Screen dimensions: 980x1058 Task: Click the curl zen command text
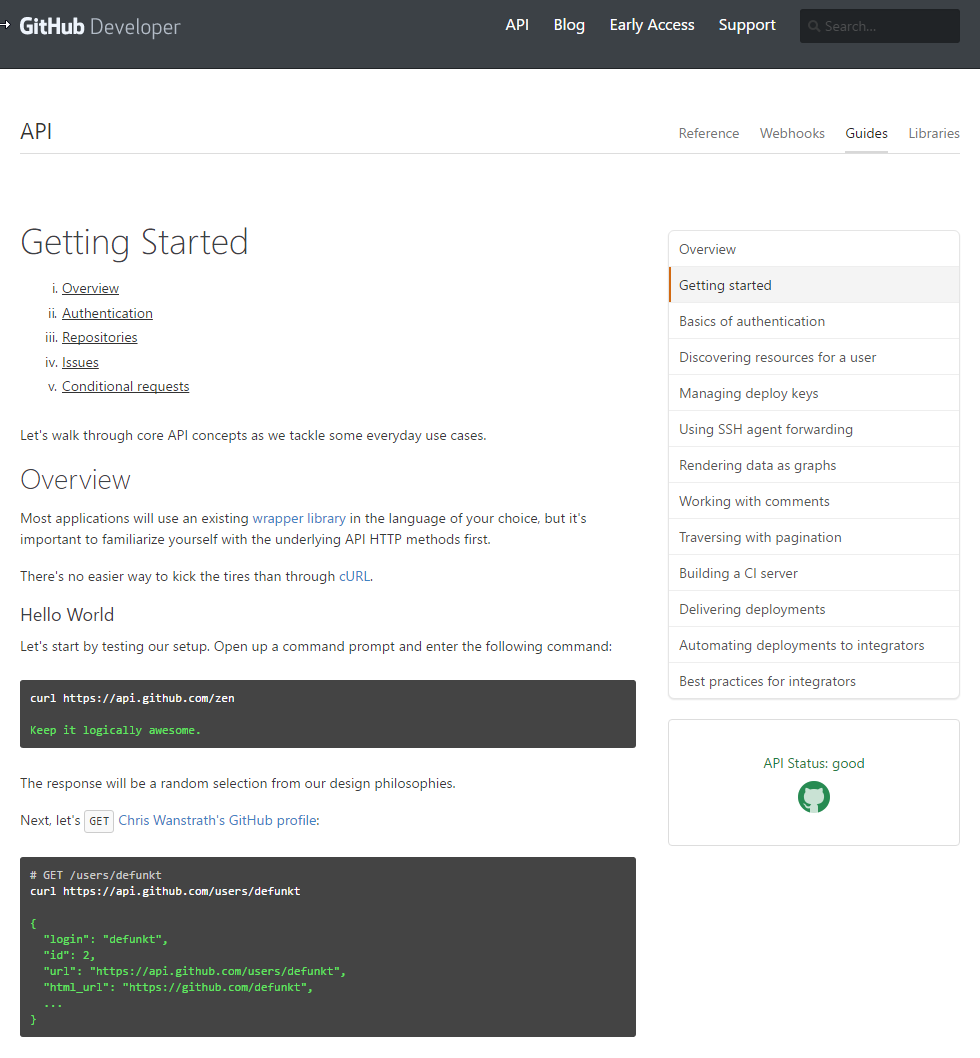pos(132,698)
